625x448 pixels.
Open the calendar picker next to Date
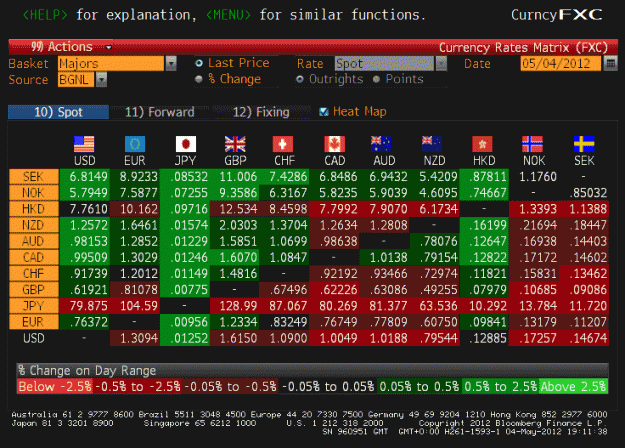point(610,63)
